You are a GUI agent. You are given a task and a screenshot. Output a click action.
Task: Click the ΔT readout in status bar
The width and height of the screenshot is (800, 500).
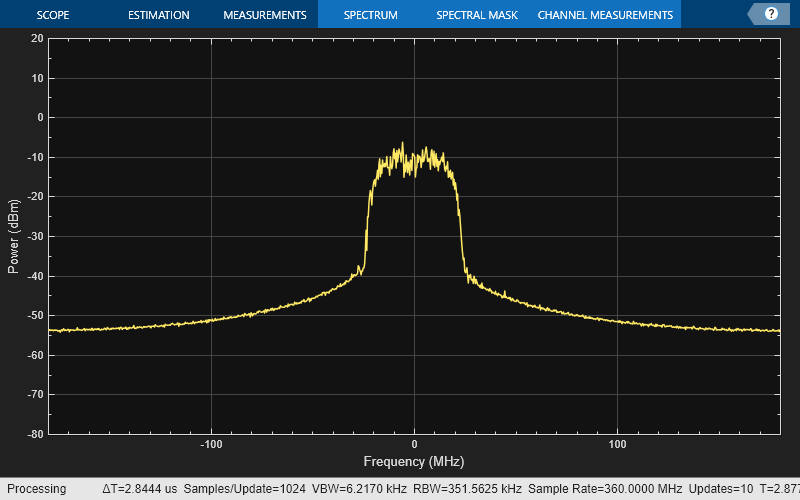140,489
